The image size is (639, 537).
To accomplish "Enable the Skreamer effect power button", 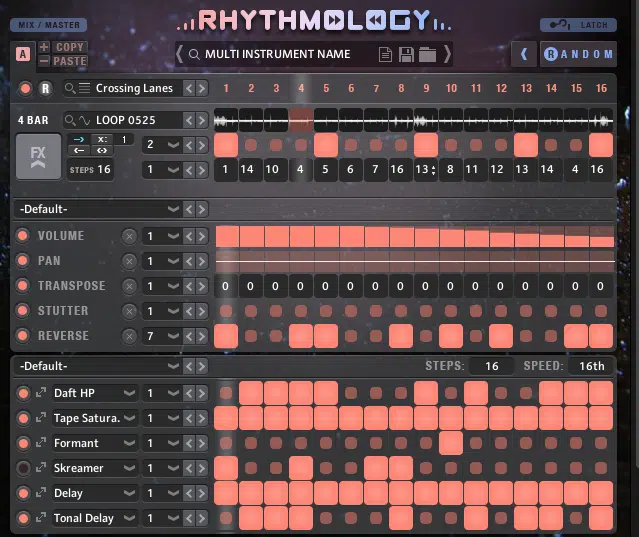I will tap(23, 468).
